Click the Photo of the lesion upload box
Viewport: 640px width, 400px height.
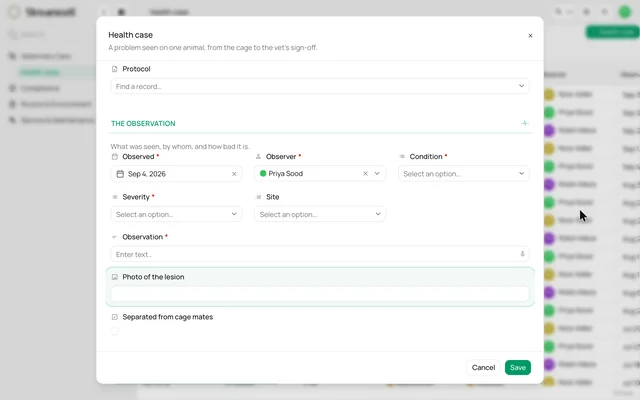pos(320,294)
